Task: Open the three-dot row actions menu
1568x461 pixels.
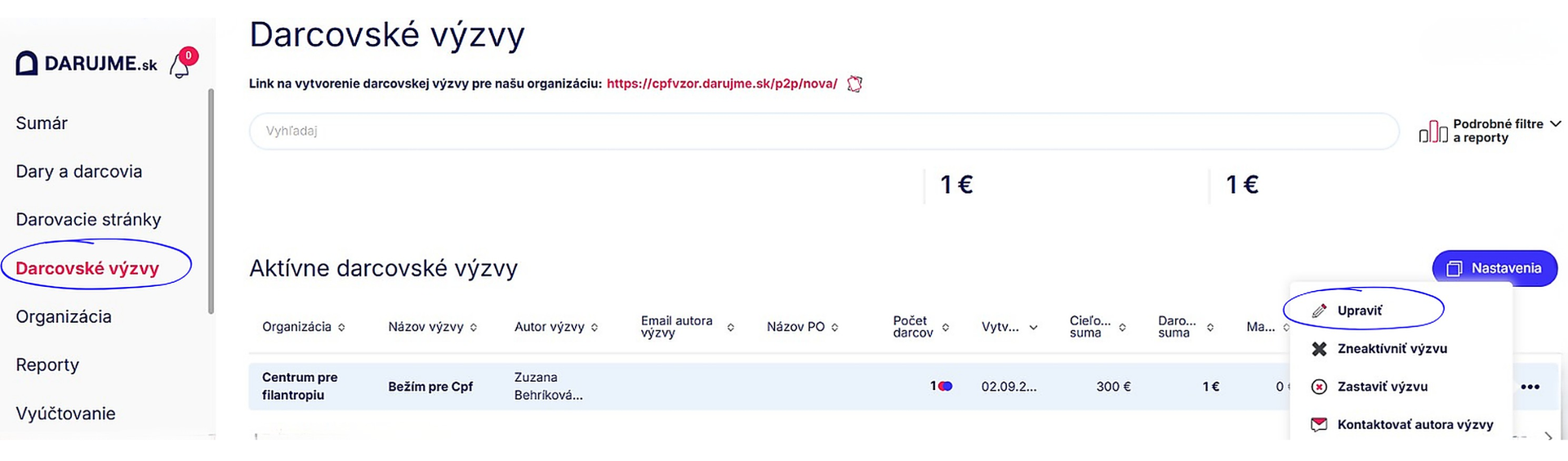Action: tap(1530, 387)
